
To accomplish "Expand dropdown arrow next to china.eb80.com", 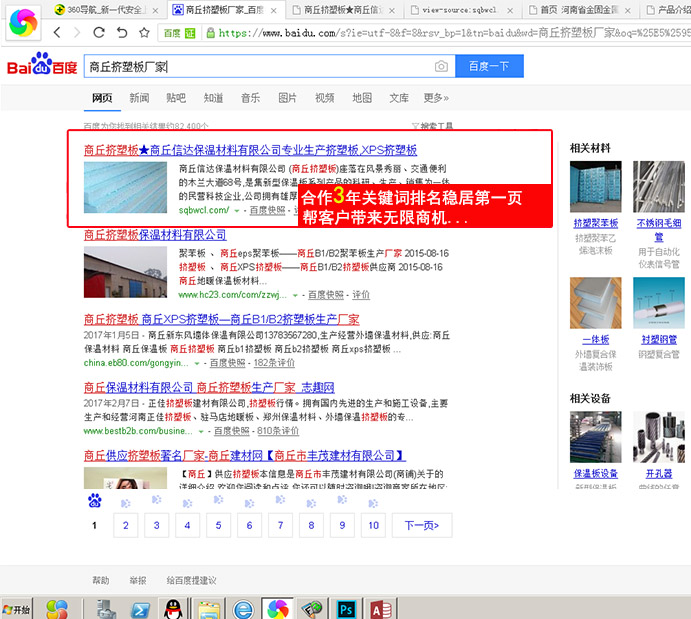I will (x=197, y=363).
